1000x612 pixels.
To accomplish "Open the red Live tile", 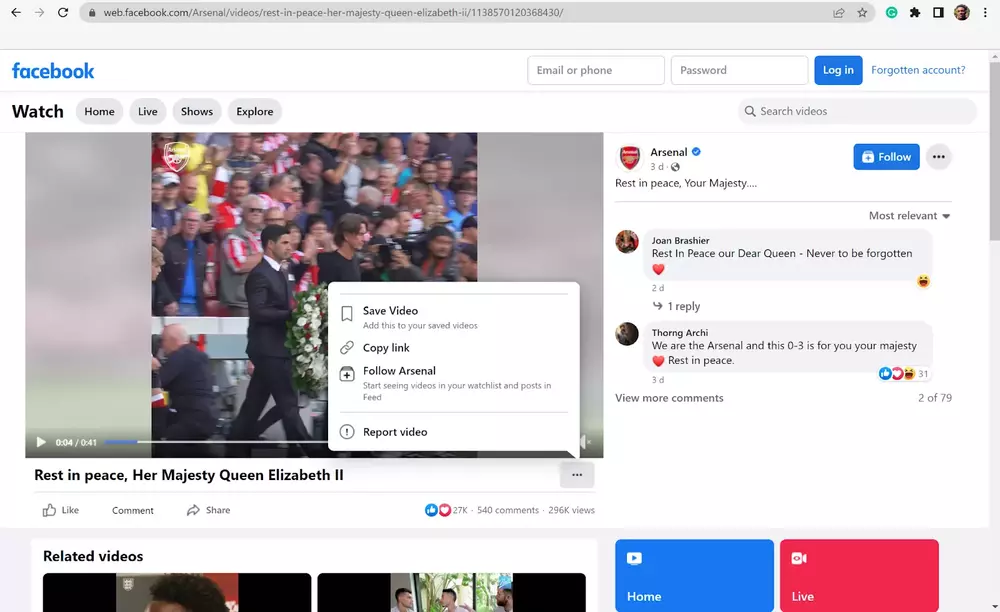I will (x=859, y=576).
